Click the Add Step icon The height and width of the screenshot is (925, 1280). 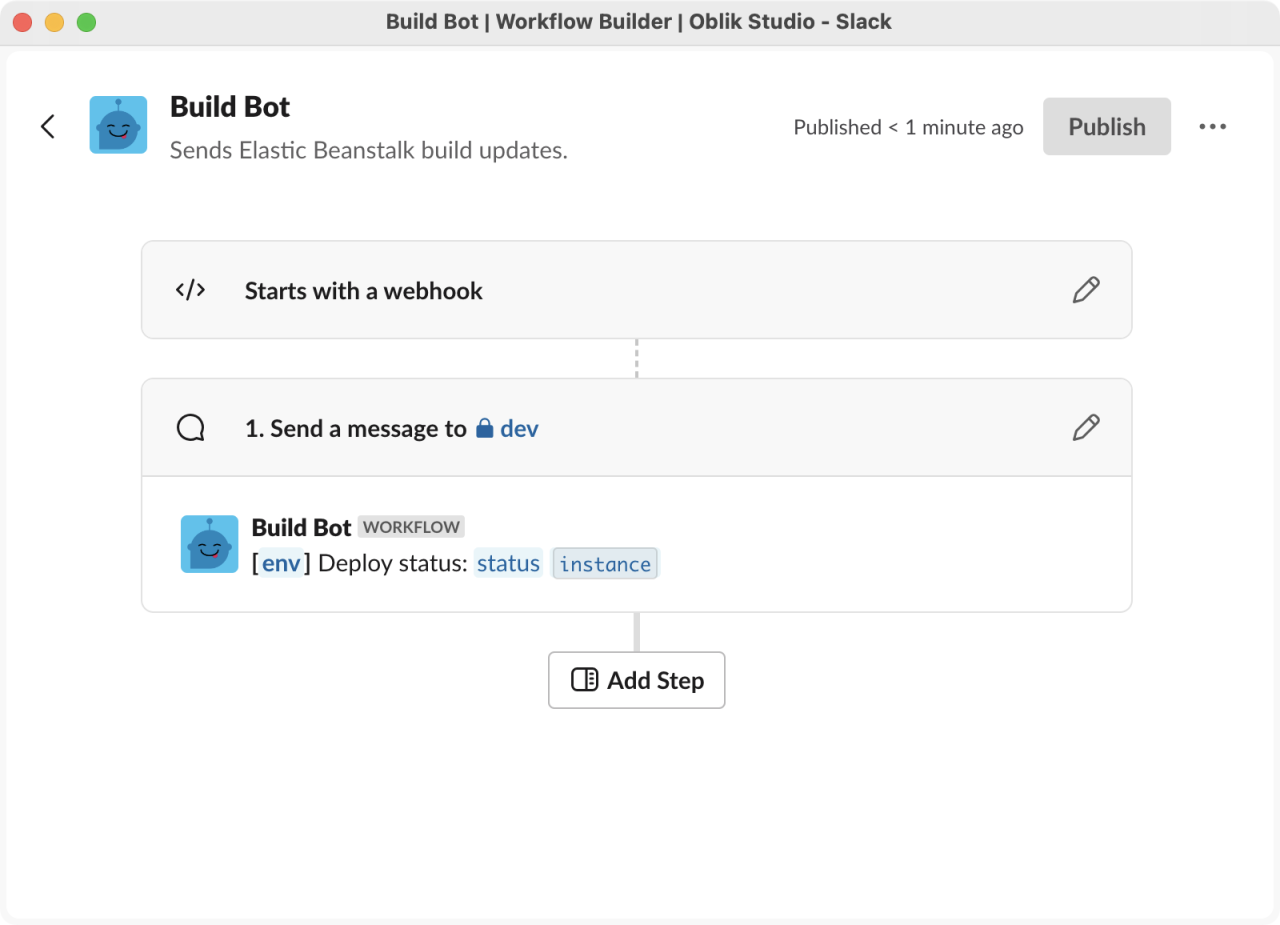(x=585, y=680)
